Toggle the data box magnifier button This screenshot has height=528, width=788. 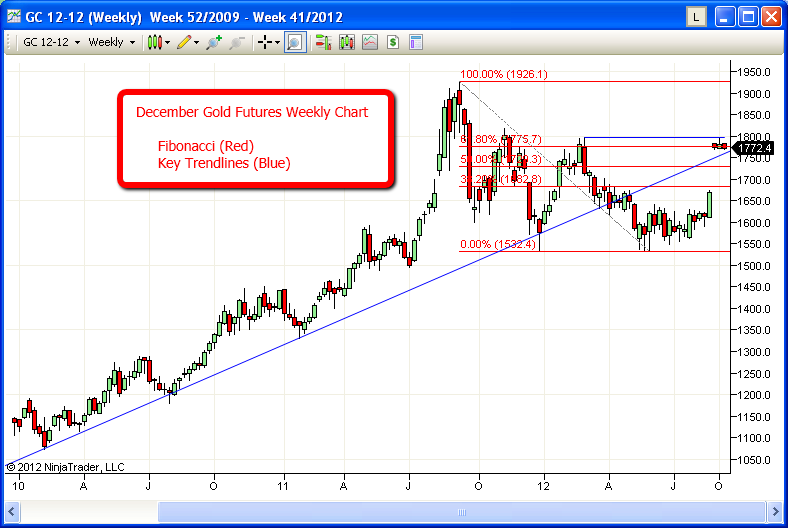coord(295,42)
